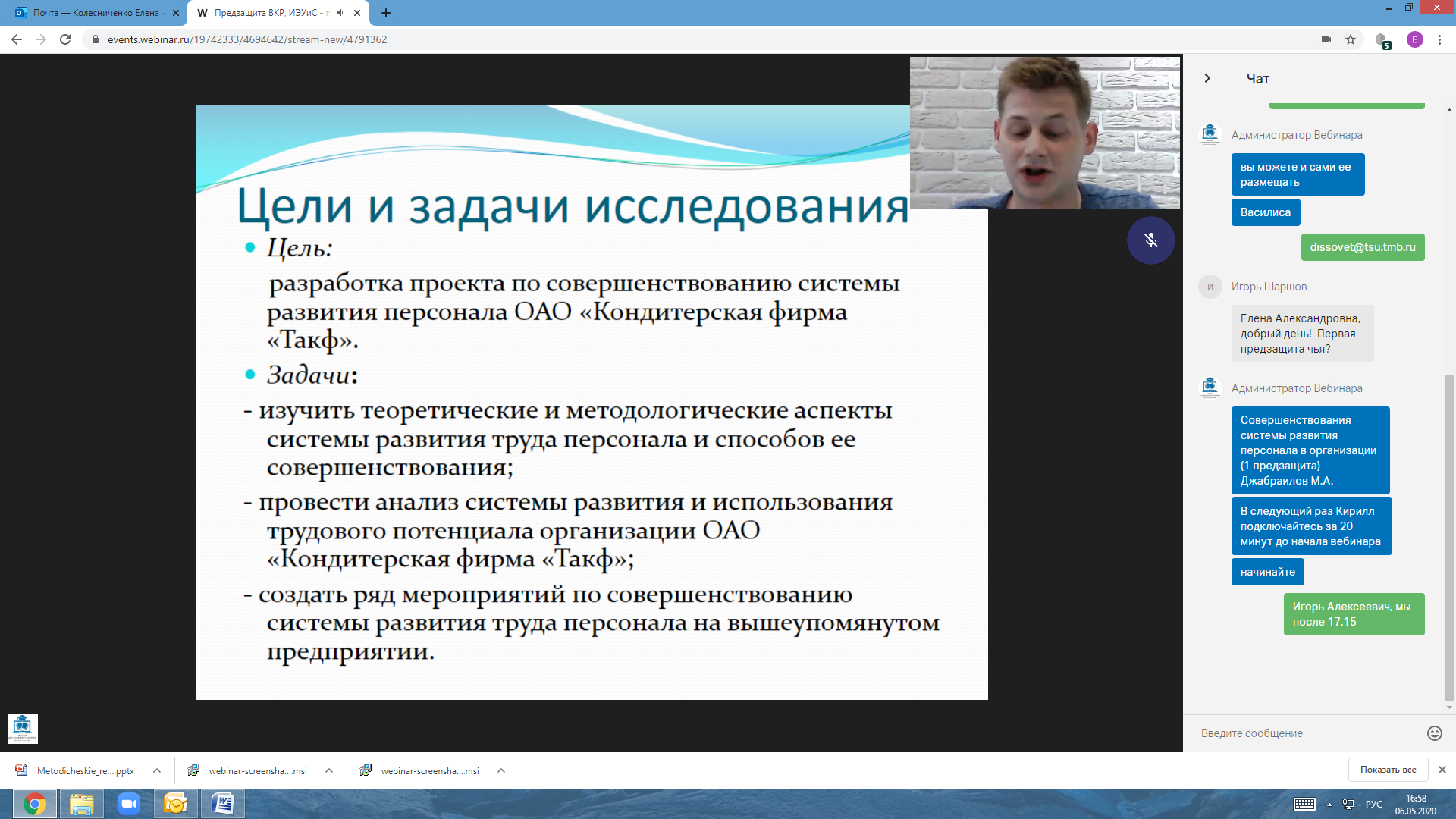Expand options for Metodicheskie pptx download
This screenshot has height=819, width=1456.
pos(157,770)
